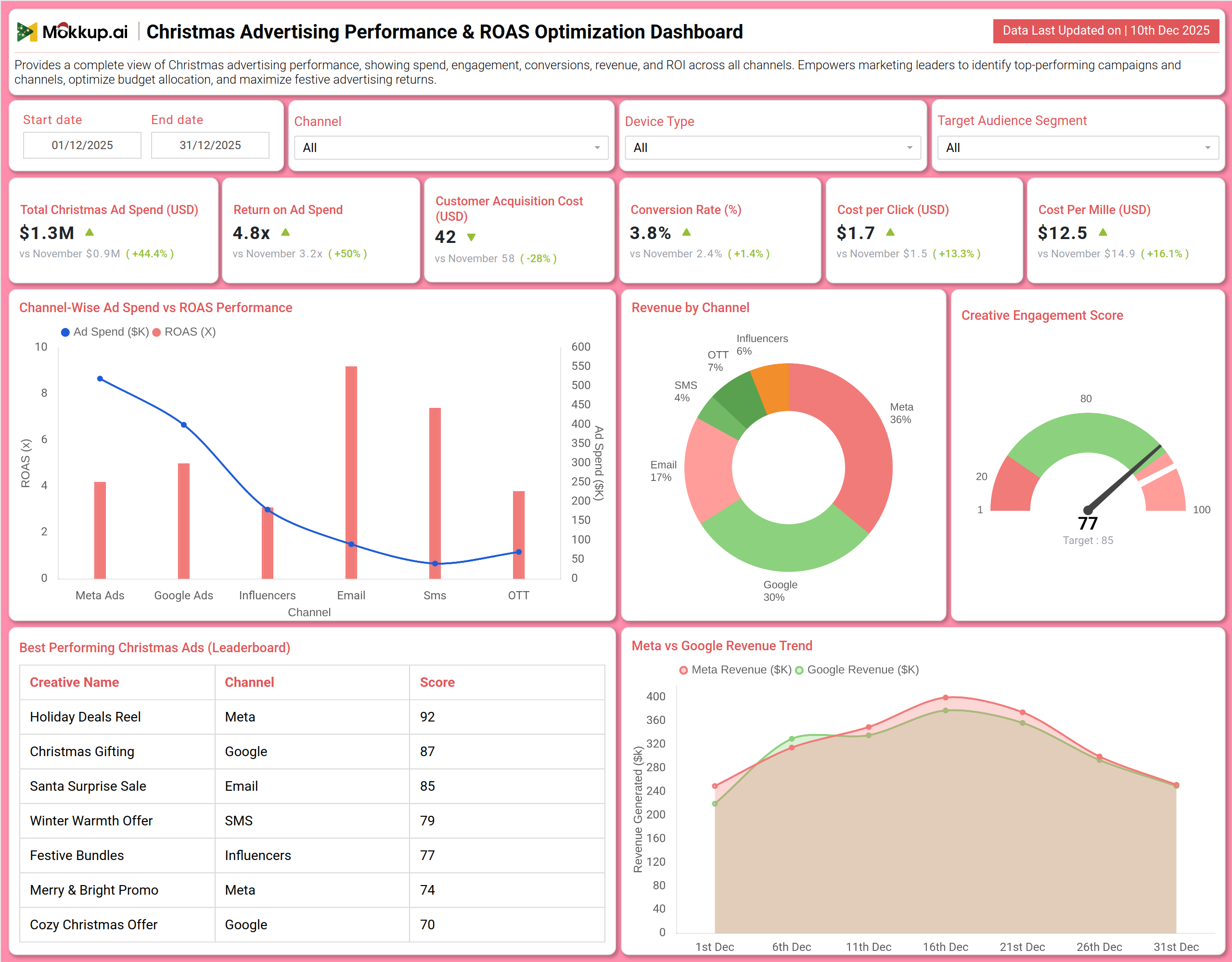Click the +16.1% change on cost per mille

click(1165, 254)
